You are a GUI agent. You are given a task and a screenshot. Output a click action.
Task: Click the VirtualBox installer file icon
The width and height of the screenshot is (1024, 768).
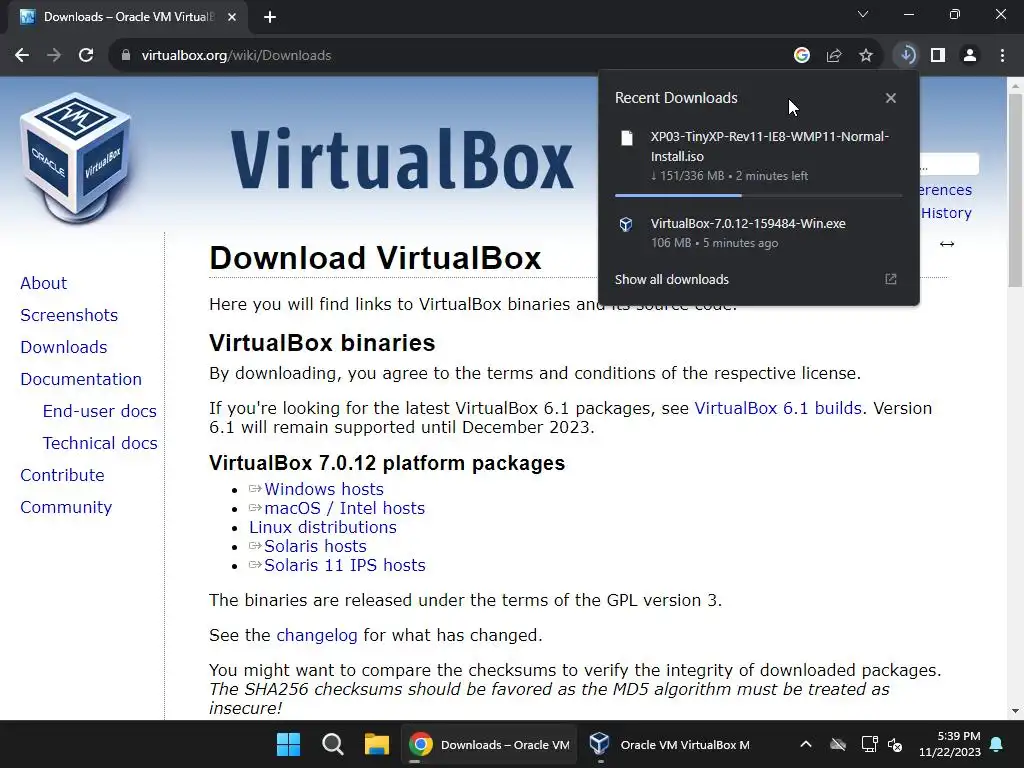pyautogui.click(x=626, y=225)
